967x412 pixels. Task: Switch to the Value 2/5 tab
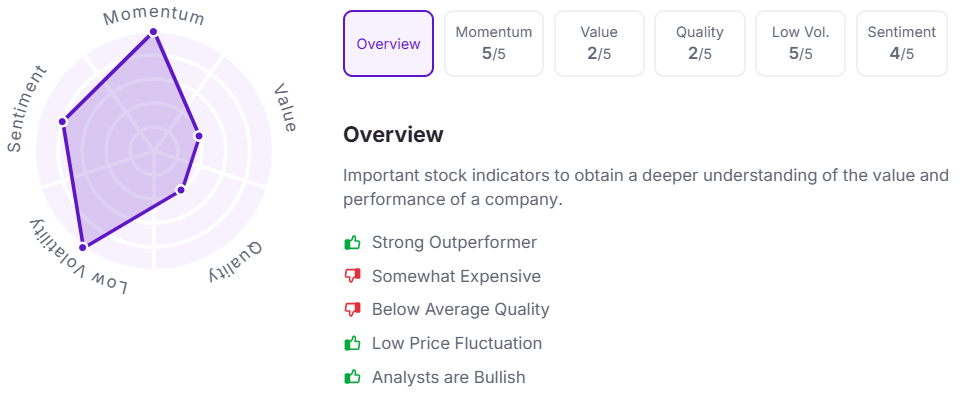click(599, 44)
